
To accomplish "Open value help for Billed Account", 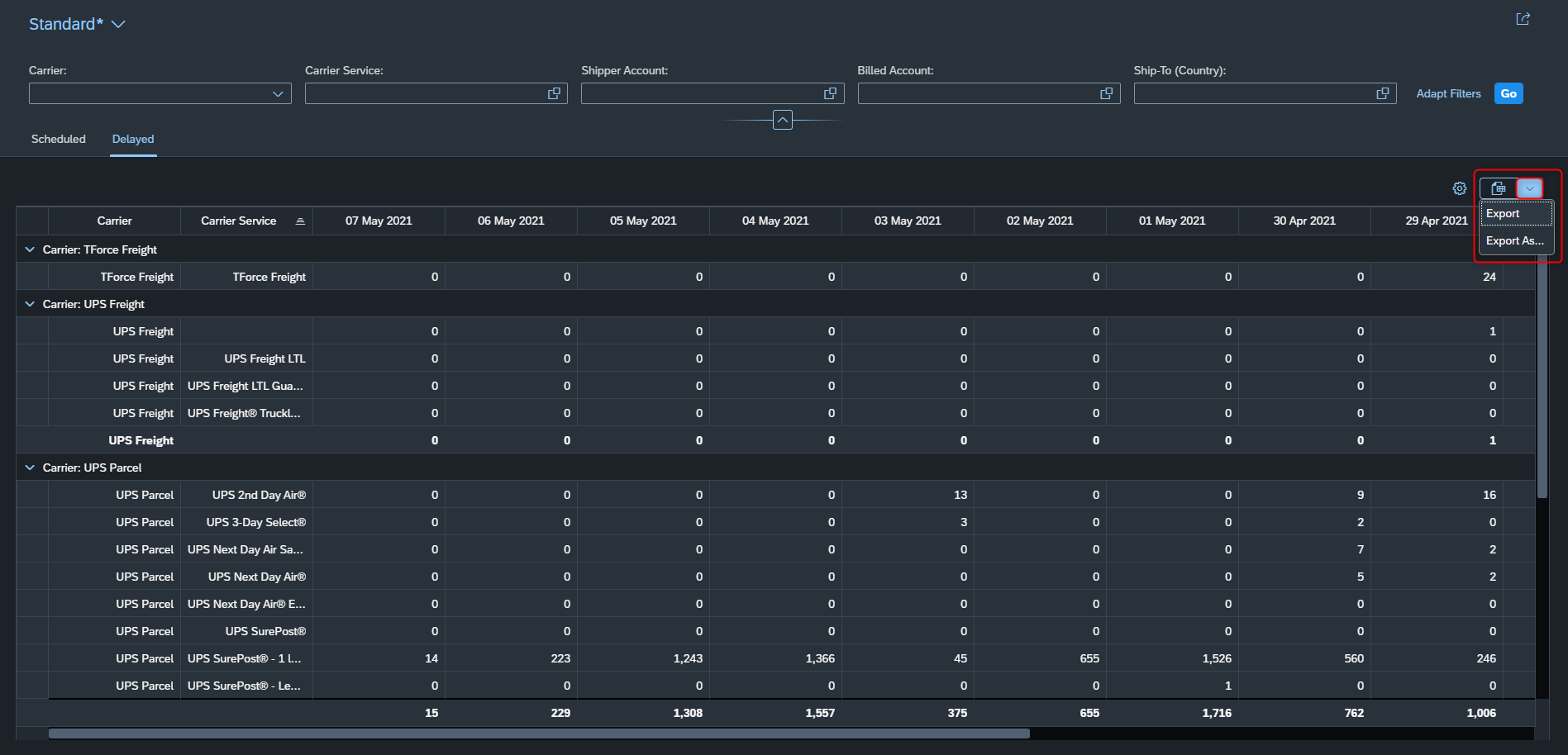I will pyautogui.click(x=1106, y=93).
